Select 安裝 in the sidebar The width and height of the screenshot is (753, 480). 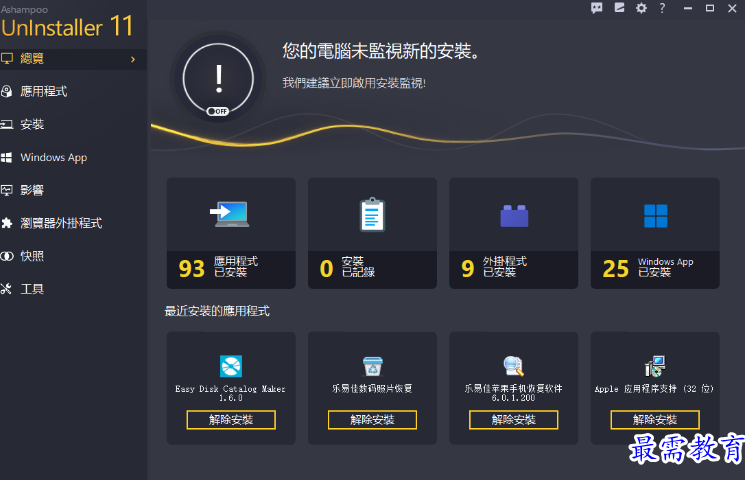32,124
